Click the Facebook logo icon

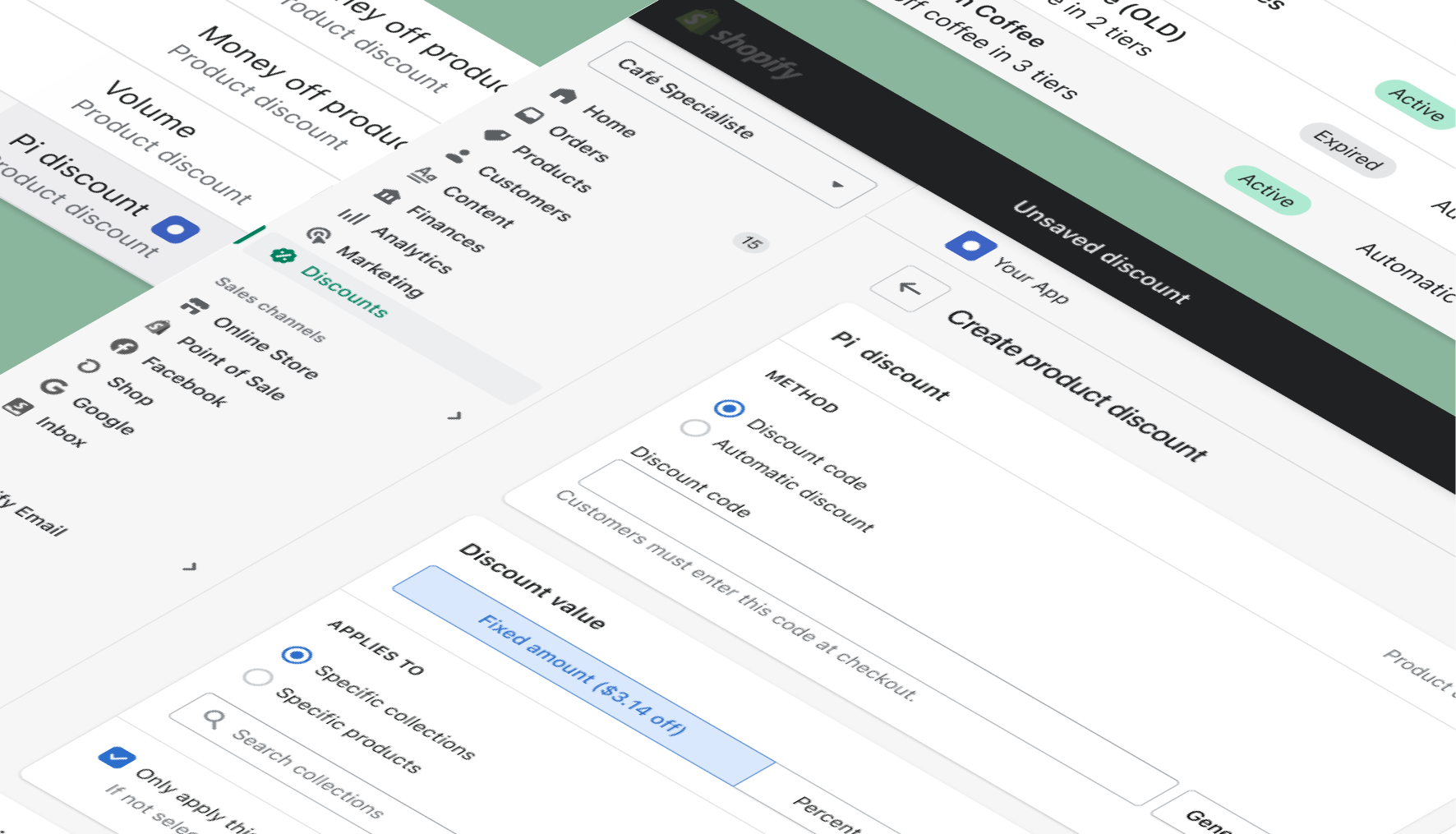click(x=124, y=347)
